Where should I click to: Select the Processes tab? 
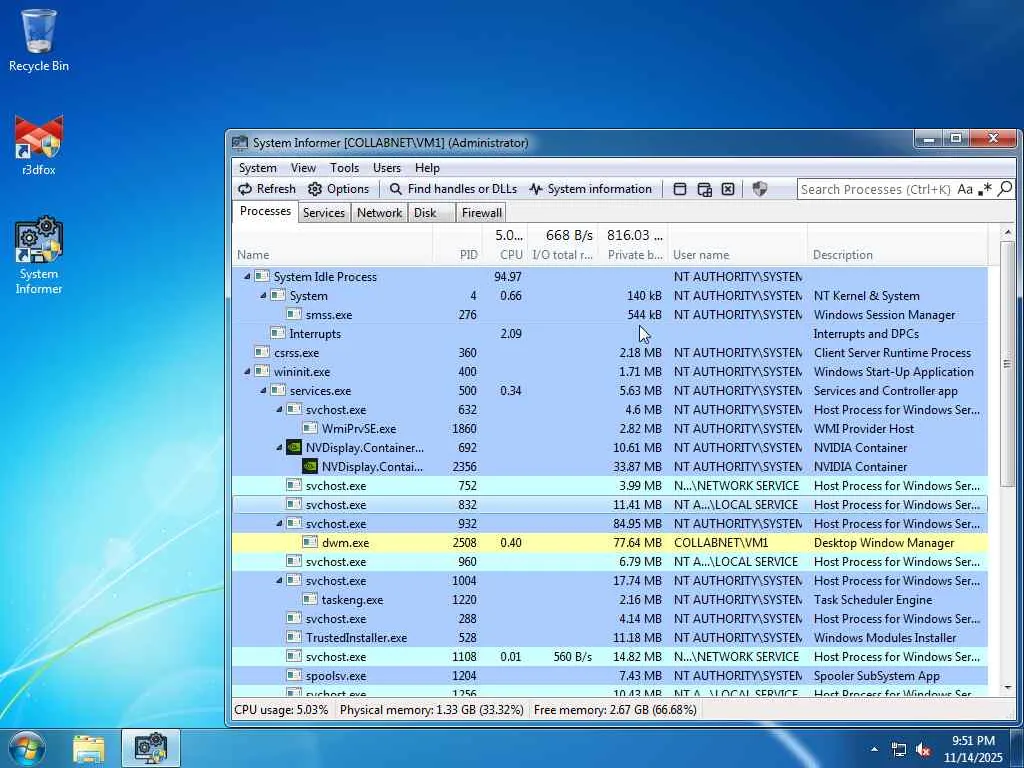pyautogui.click(x=265, y=211)
